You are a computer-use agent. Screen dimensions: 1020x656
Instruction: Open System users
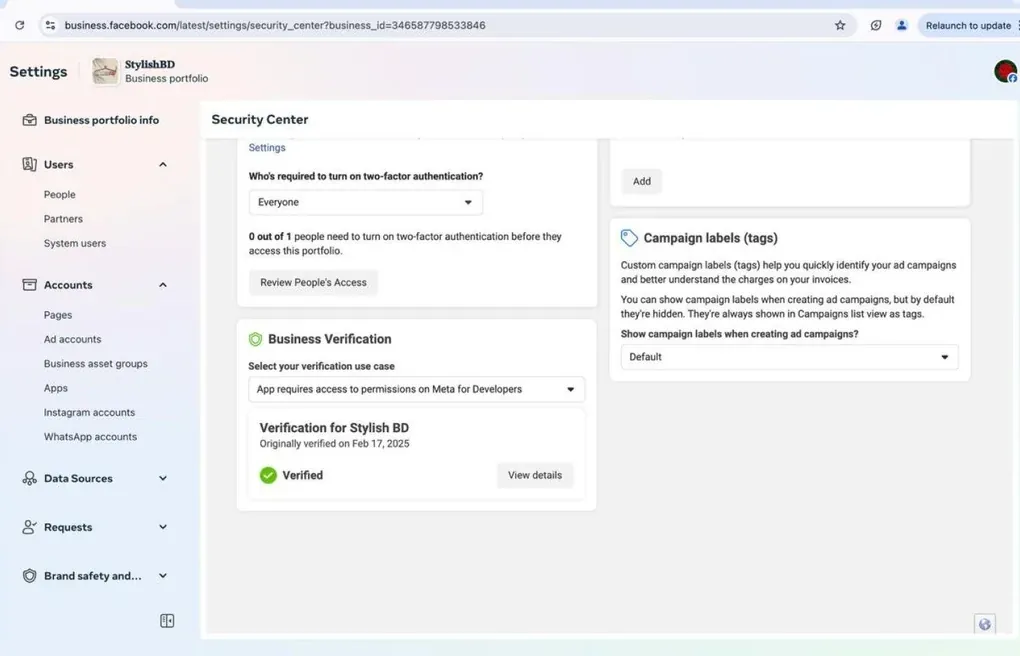tap(74, 243)
